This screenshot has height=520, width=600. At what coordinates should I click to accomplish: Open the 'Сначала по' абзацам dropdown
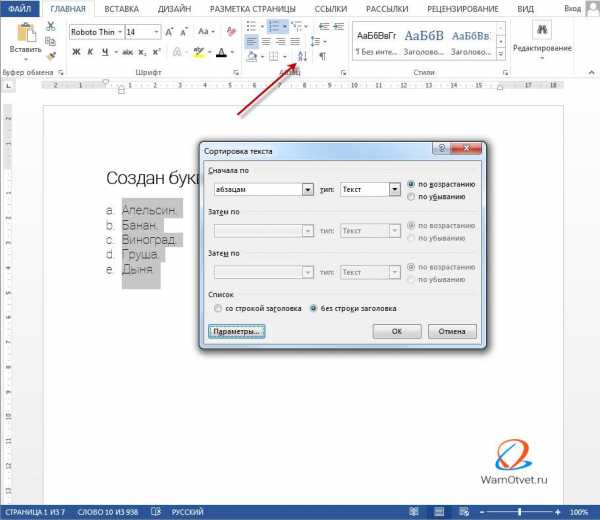tap(308, 189)
